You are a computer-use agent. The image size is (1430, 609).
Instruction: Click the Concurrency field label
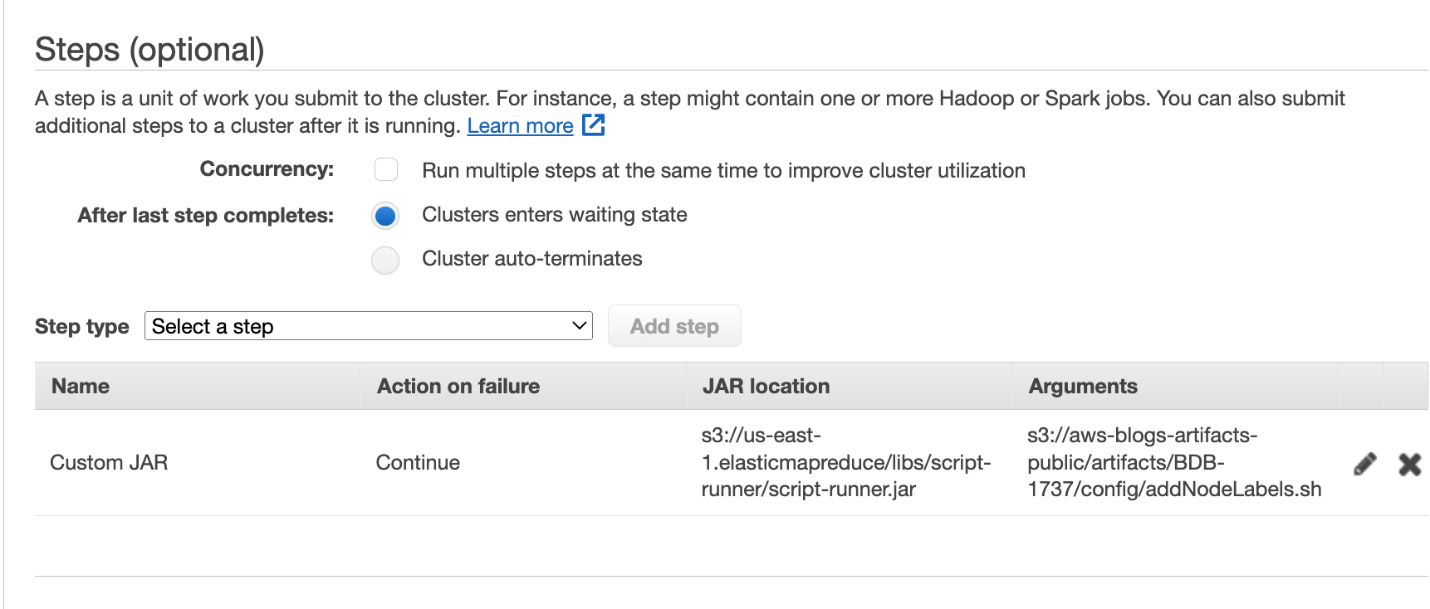coord(266,170)
